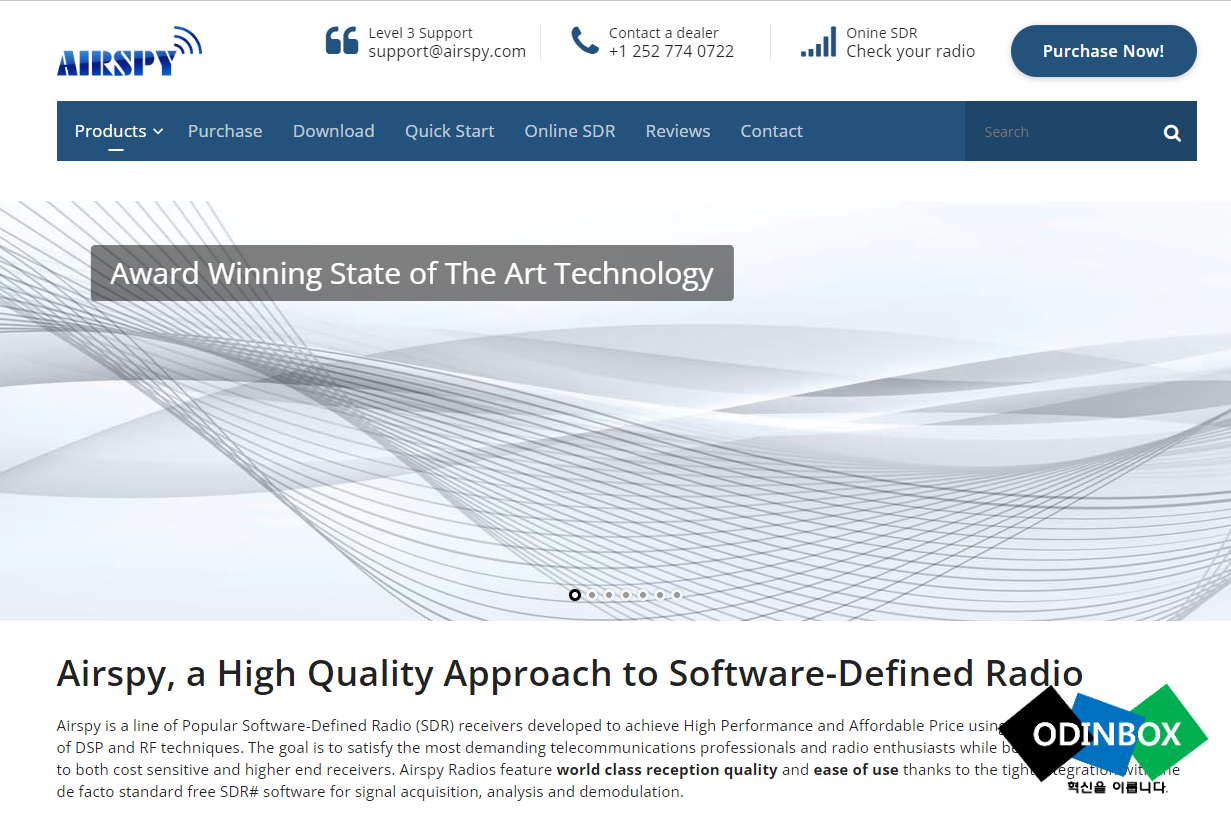Click the Online SDR header label
The height and width of the screenshot is (819, 1231).
point(882,33)
